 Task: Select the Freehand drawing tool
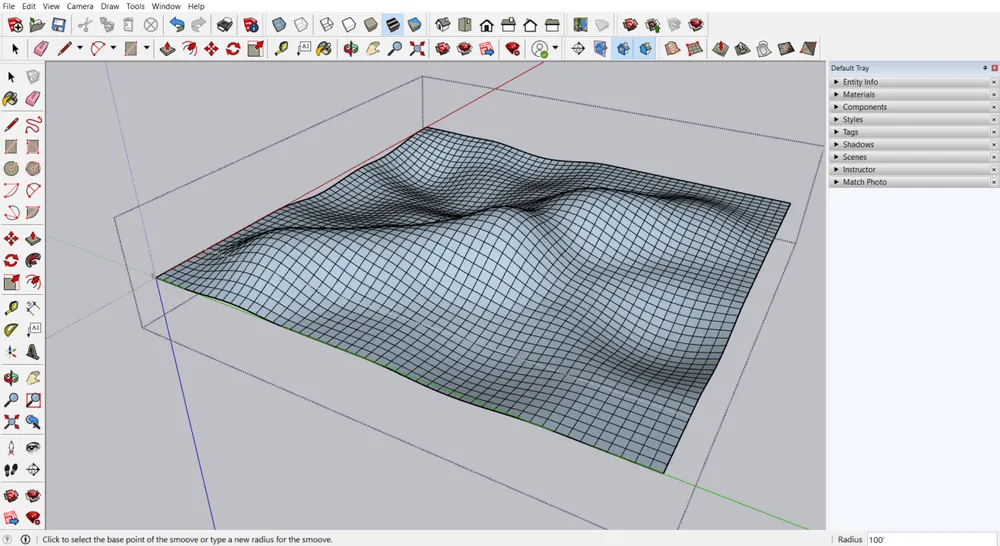33,124
